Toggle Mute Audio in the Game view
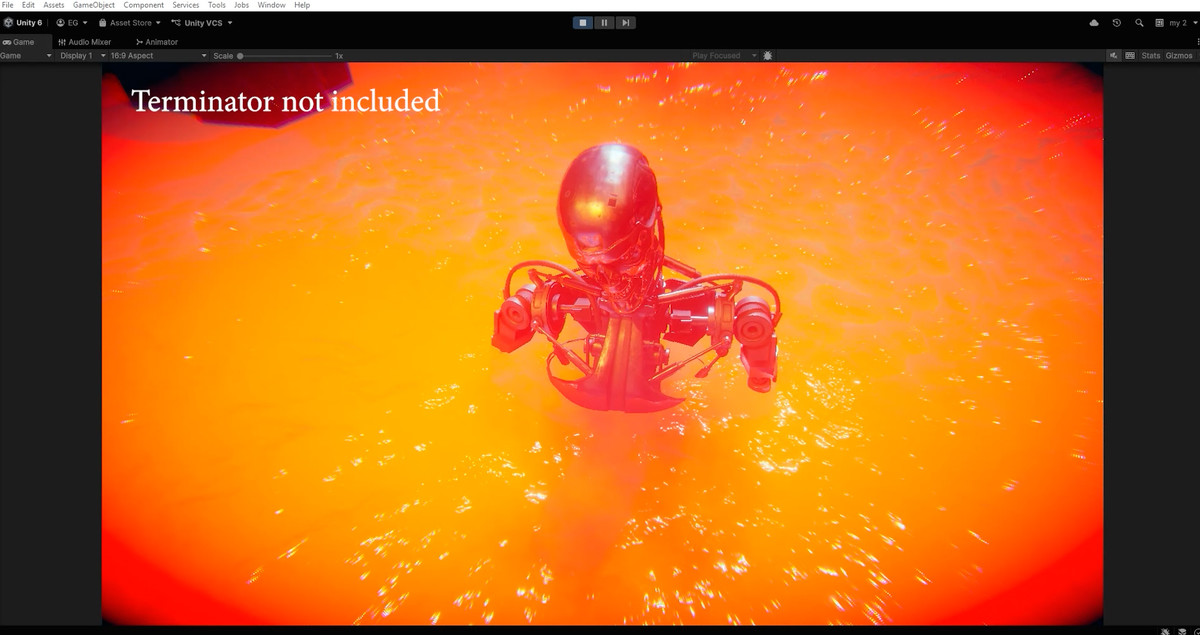Viewport: 1200px width, 635px height. point(1114,56)
